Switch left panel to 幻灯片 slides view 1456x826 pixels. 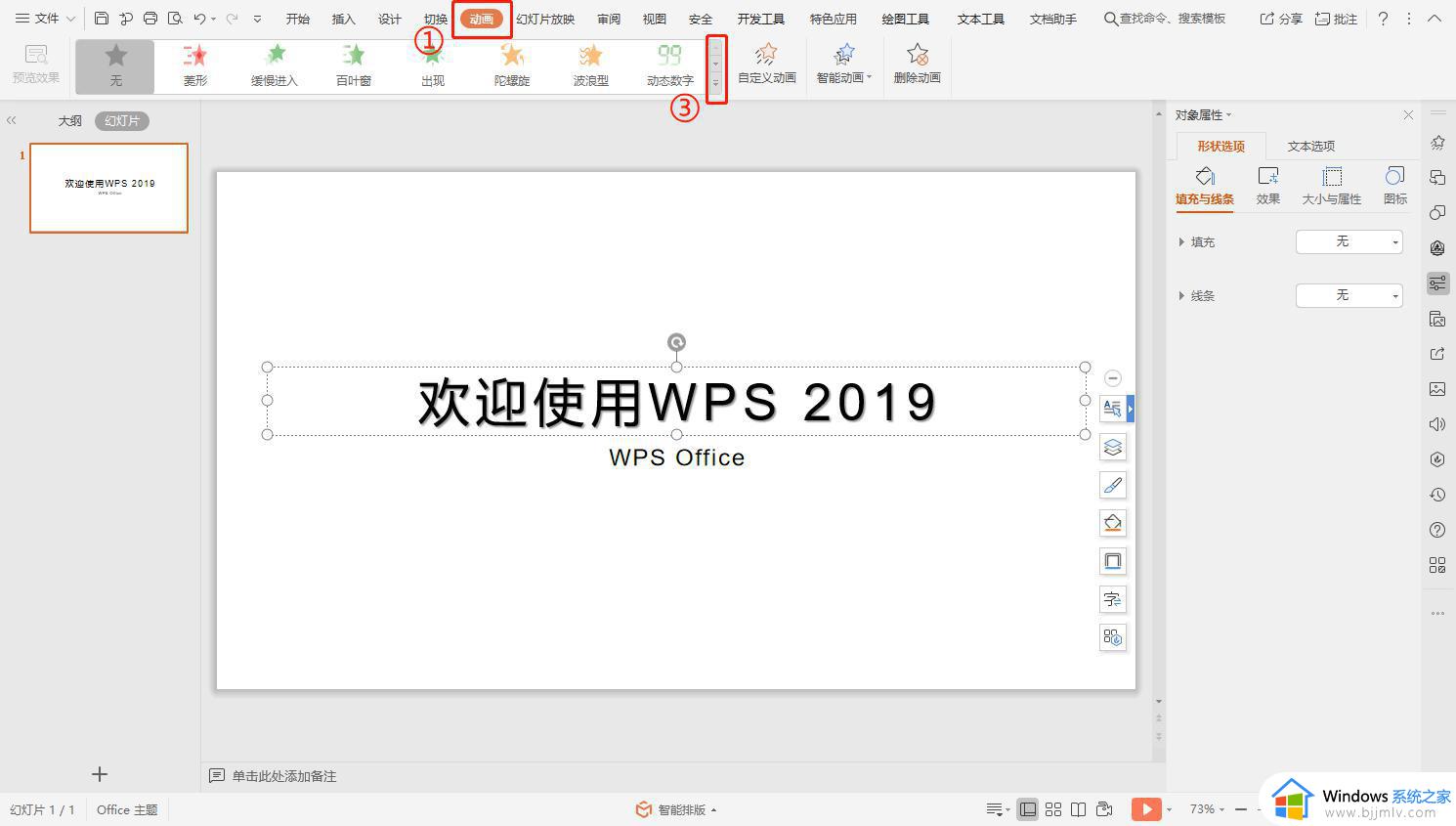coord(122,121)
